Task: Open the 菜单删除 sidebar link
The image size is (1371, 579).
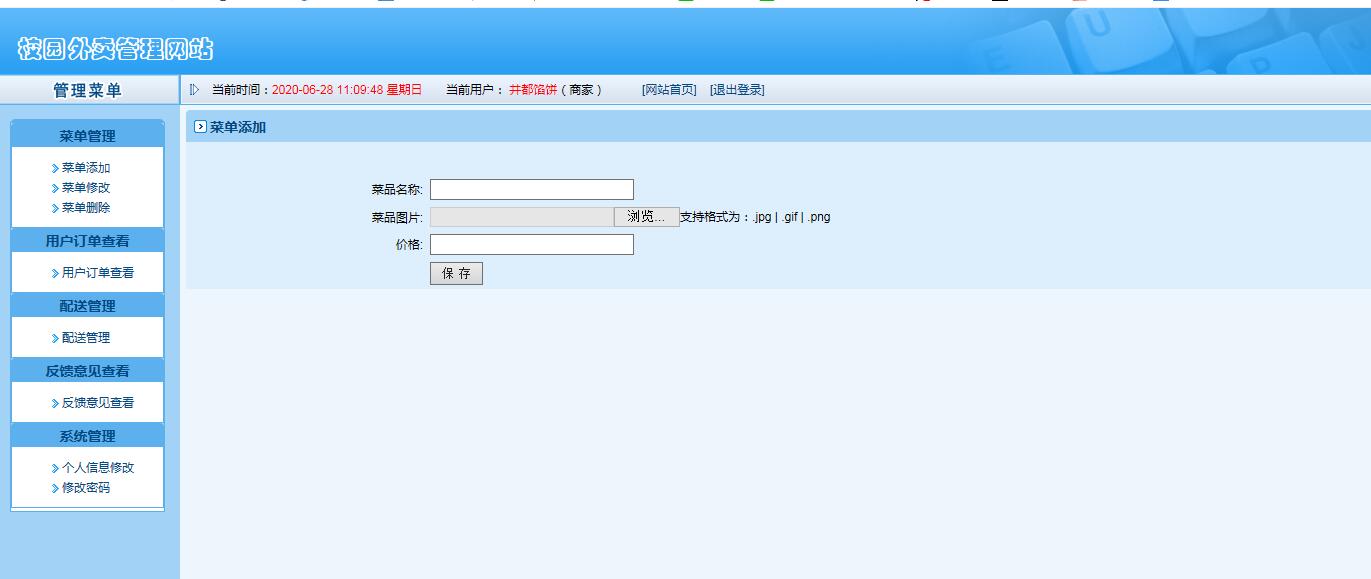Action: point(86,208)
